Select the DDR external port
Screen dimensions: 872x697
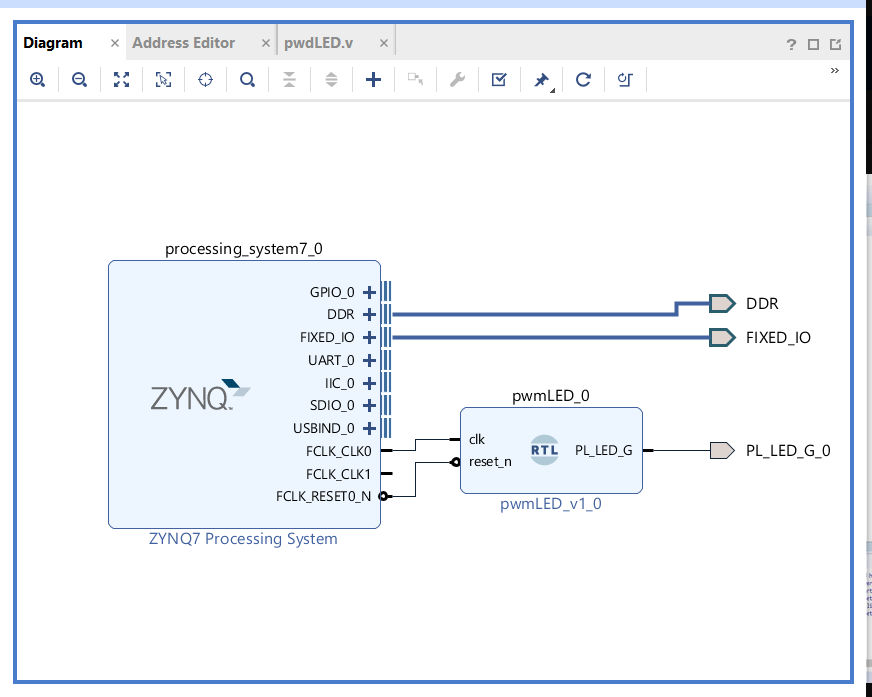[722, 304]
